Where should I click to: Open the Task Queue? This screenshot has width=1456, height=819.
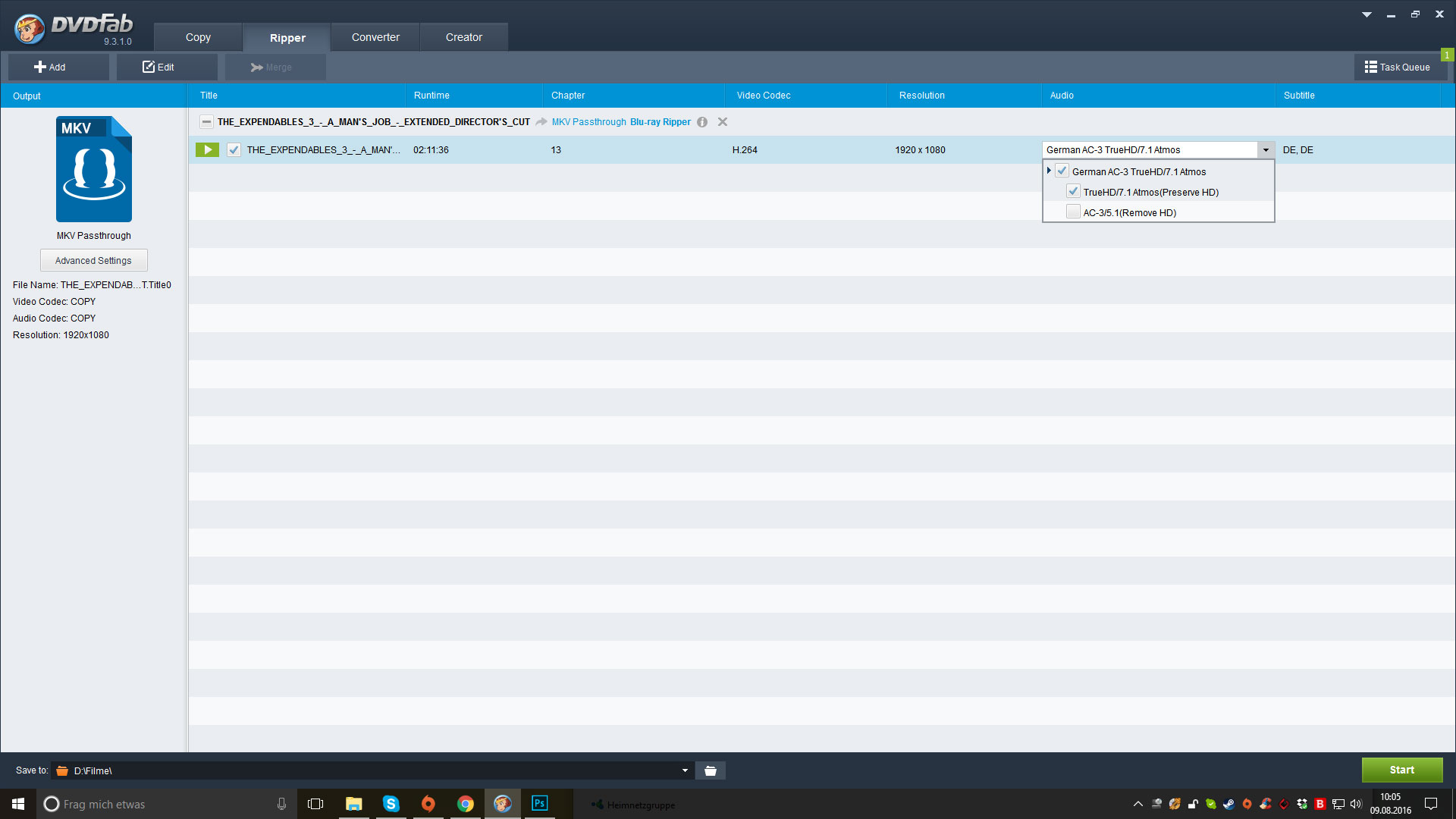pyautogui.click(x=1397, y=67)
